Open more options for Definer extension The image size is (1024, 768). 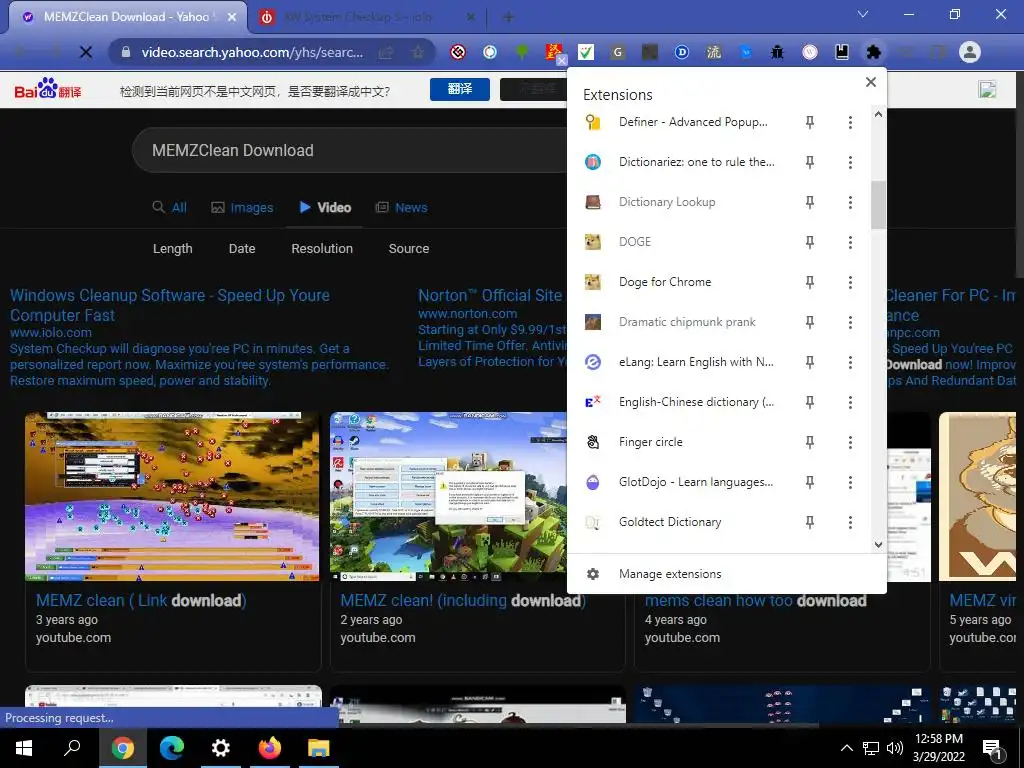[850, 122]
